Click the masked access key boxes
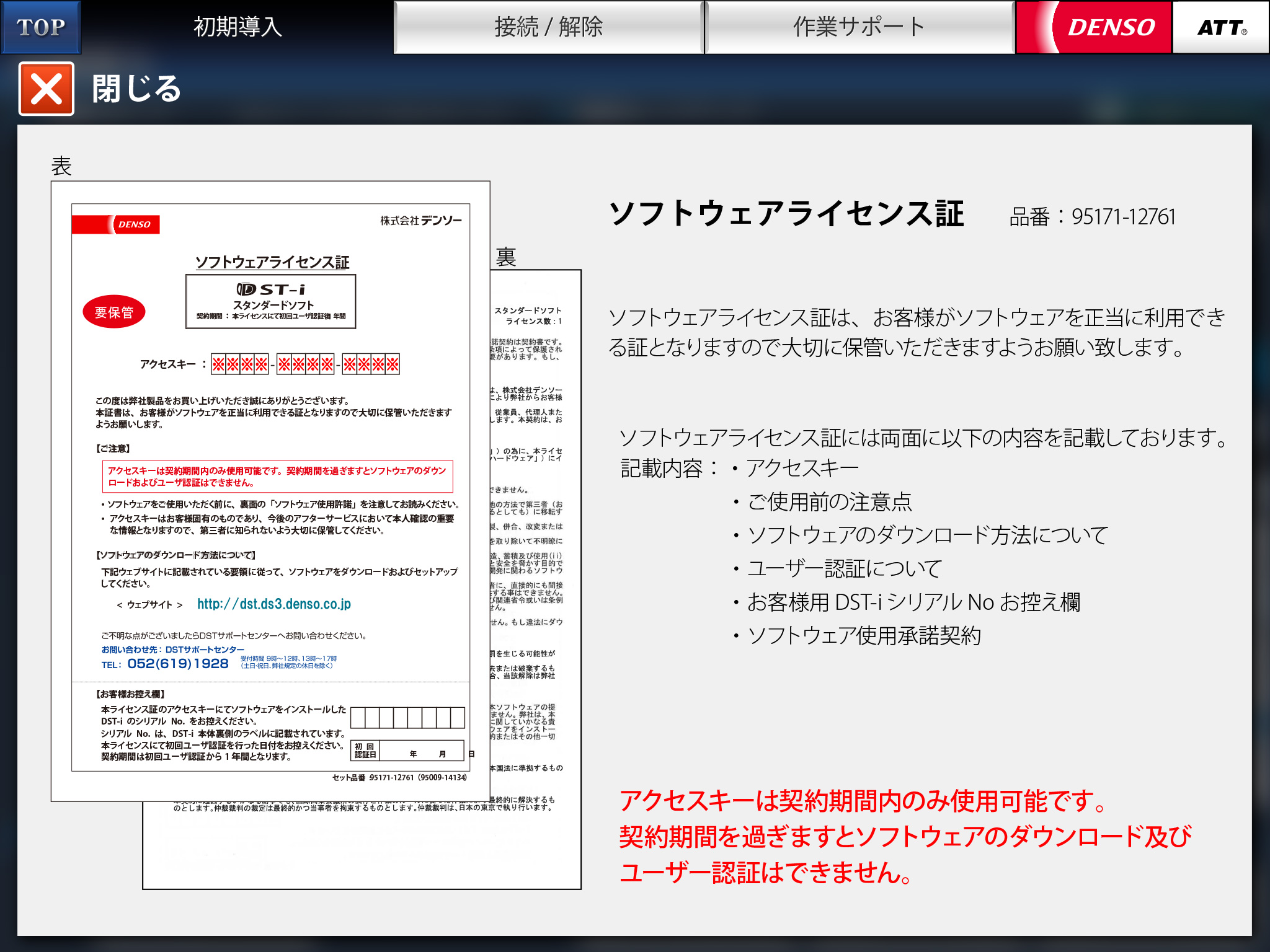The image size is (1270, 952). click(305, 364)
